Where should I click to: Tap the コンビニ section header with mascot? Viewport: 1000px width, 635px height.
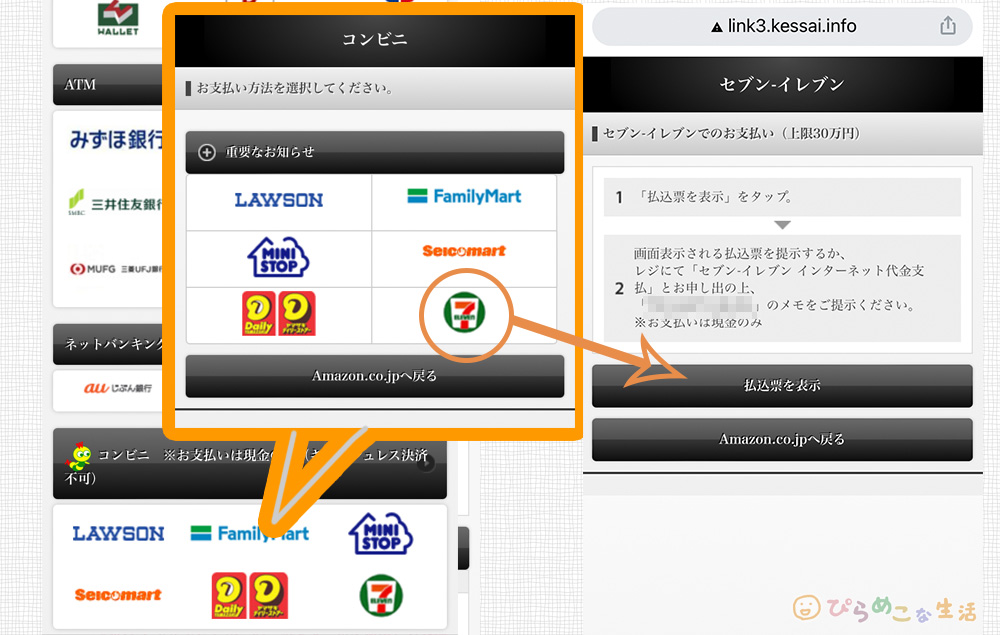coord(250,463)
